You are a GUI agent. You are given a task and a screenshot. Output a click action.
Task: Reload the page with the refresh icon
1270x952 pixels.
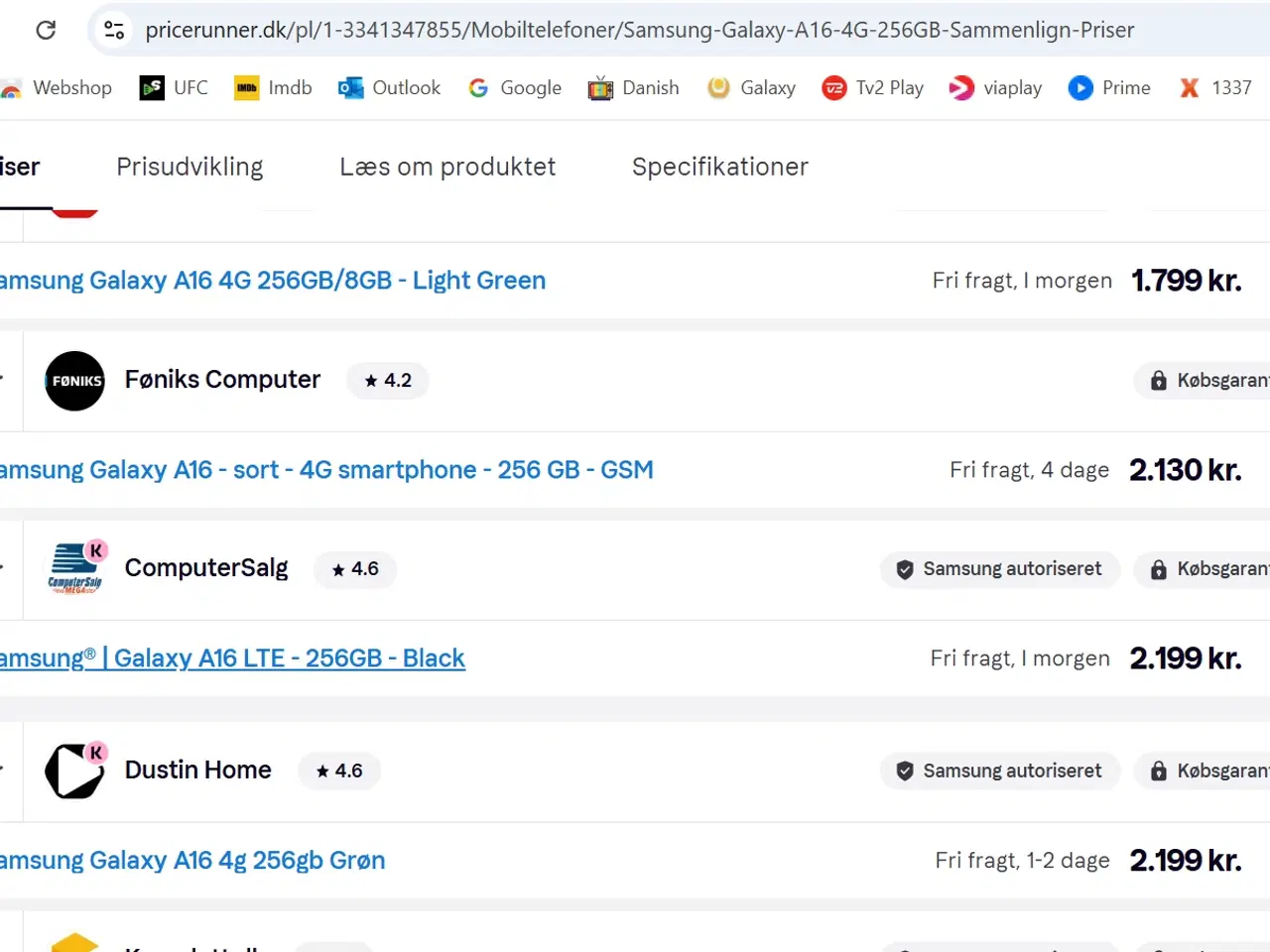point(46,30)
